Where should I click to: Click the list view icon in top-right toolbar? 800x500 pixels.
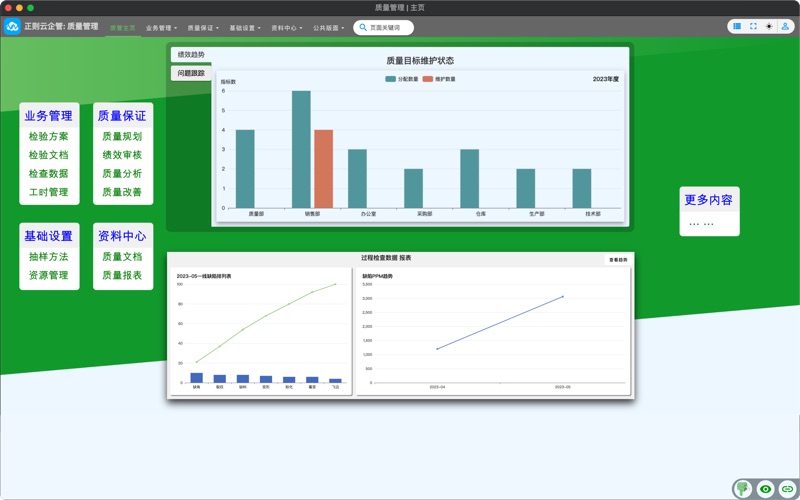point(737,27)
